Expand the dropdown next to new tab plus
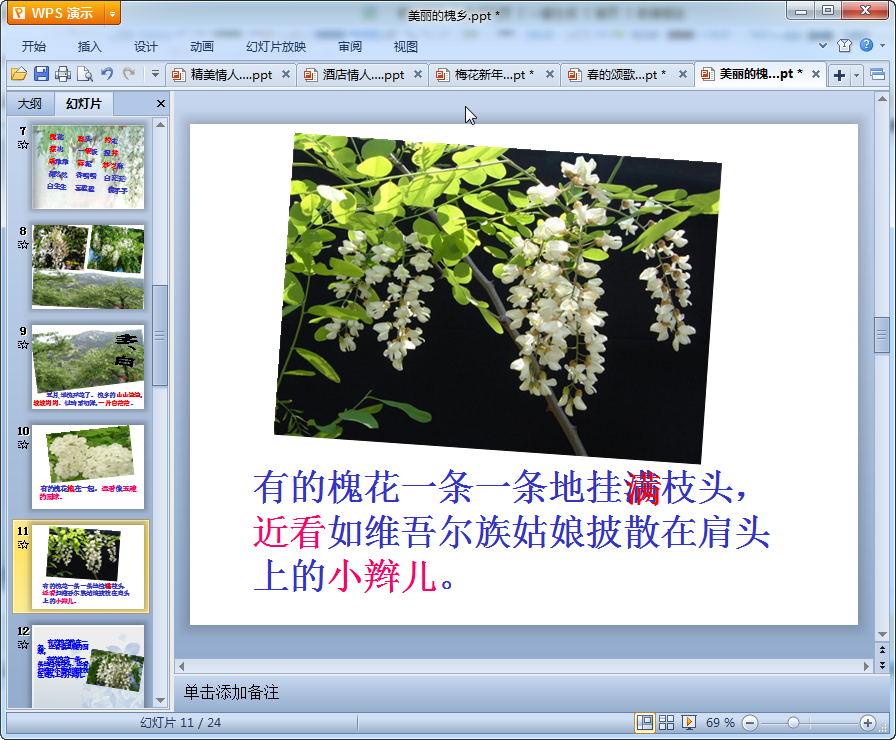Image resolution: width=896 pixels, height=740 pixels. coord(856,75)
